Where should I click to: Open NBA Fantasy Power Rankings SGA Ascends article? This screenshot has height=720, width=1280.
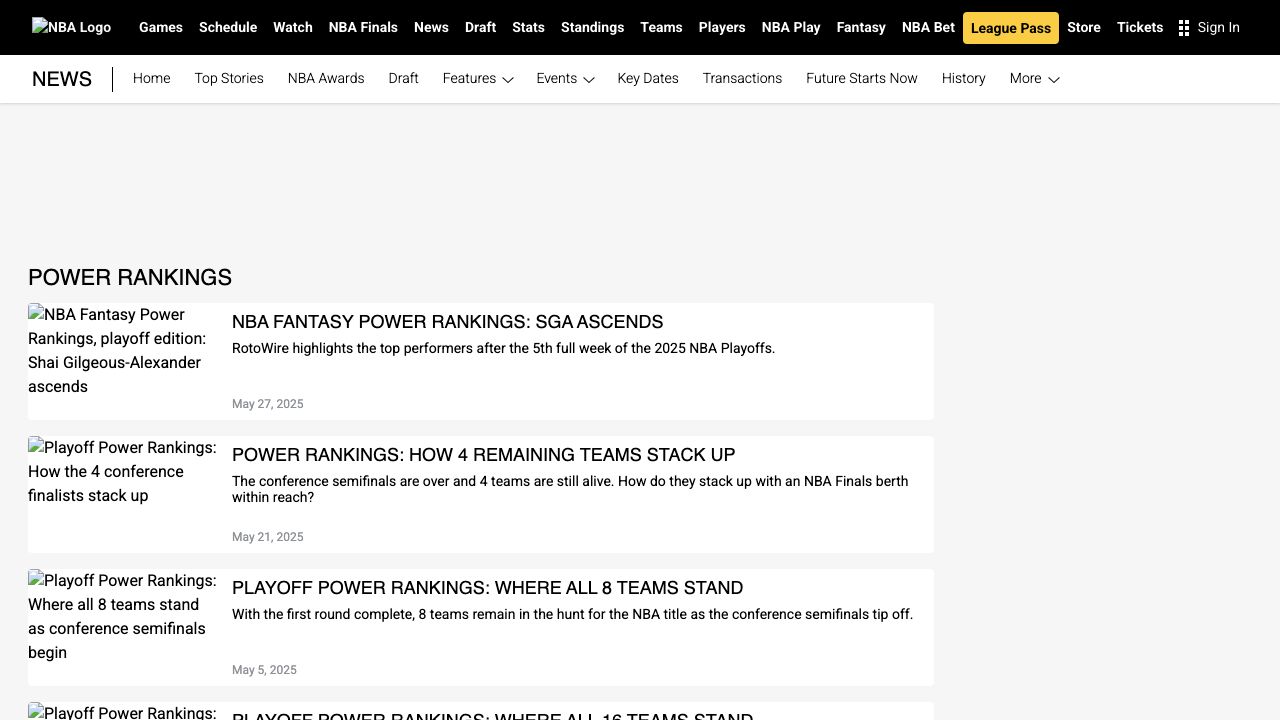(447, 322)
